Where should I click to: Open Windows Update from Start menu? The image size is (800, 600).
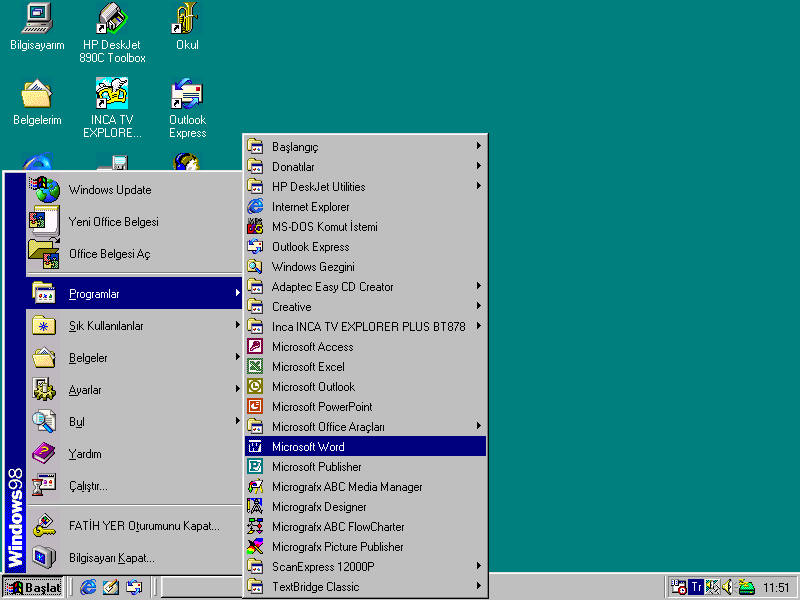pos(134,190)
